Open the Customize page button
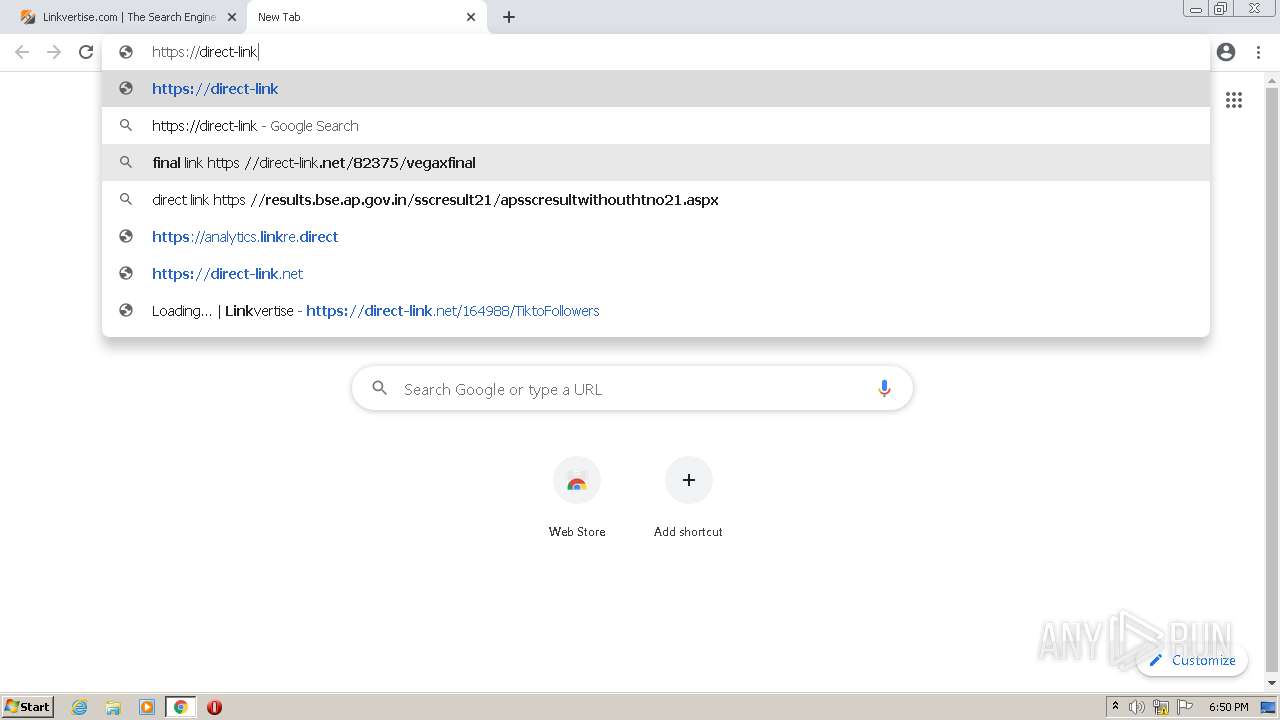Image resolution: width=1280 pixels, height=720 pixels. tap(1192, 660)
